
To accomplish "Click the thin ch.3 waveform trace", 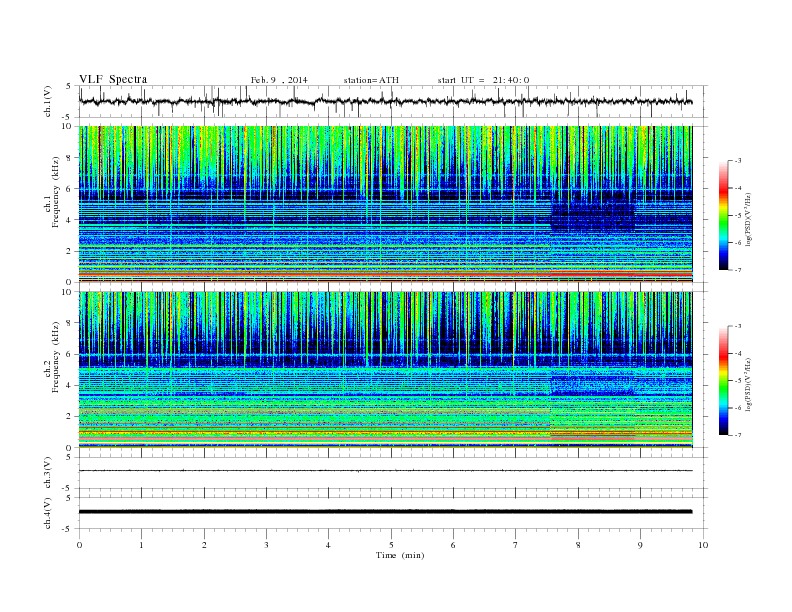I will 385,471.
